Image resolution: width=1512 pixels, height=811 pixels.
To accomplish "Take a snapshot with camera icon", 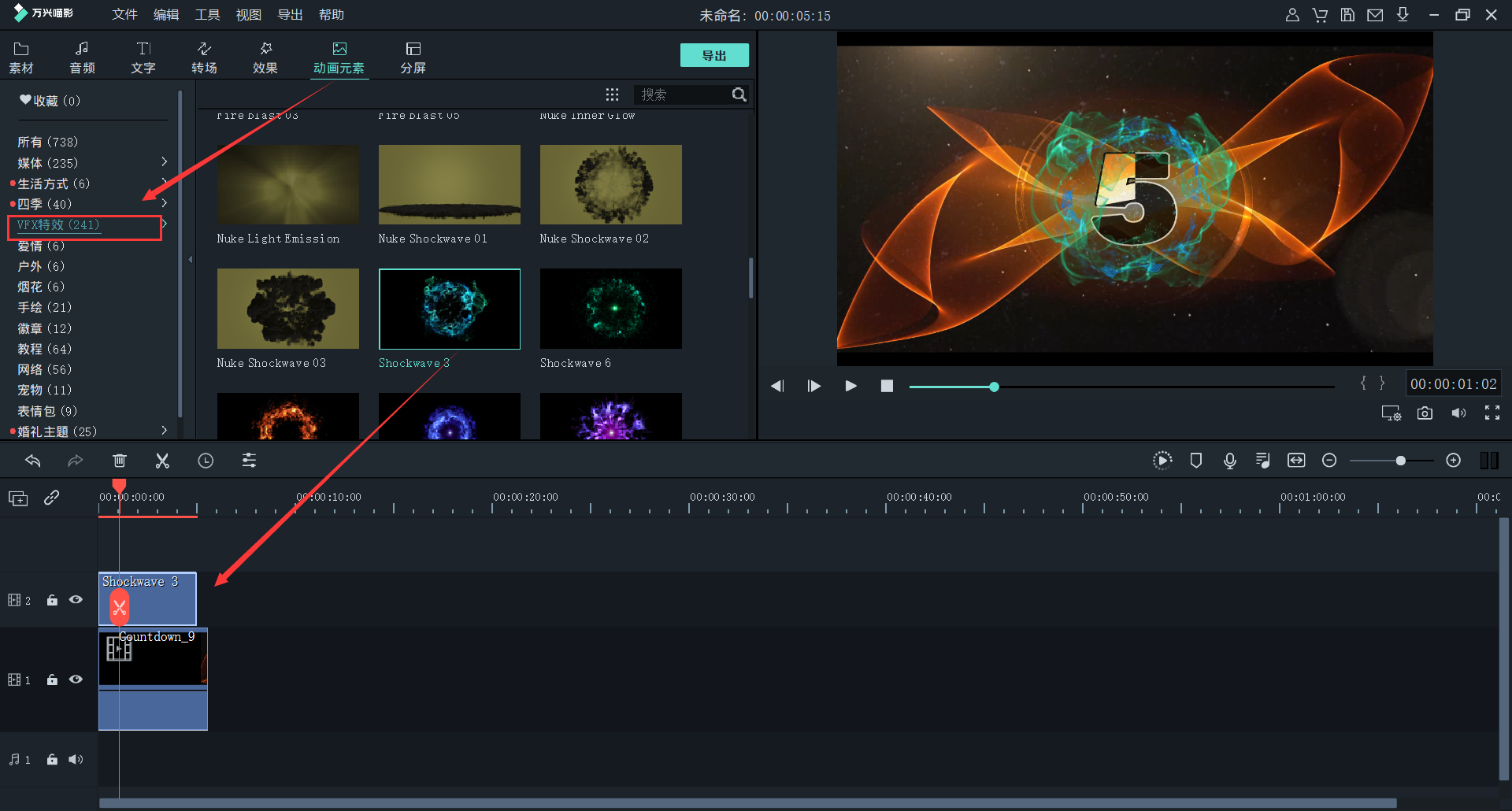I will 1425,413.
